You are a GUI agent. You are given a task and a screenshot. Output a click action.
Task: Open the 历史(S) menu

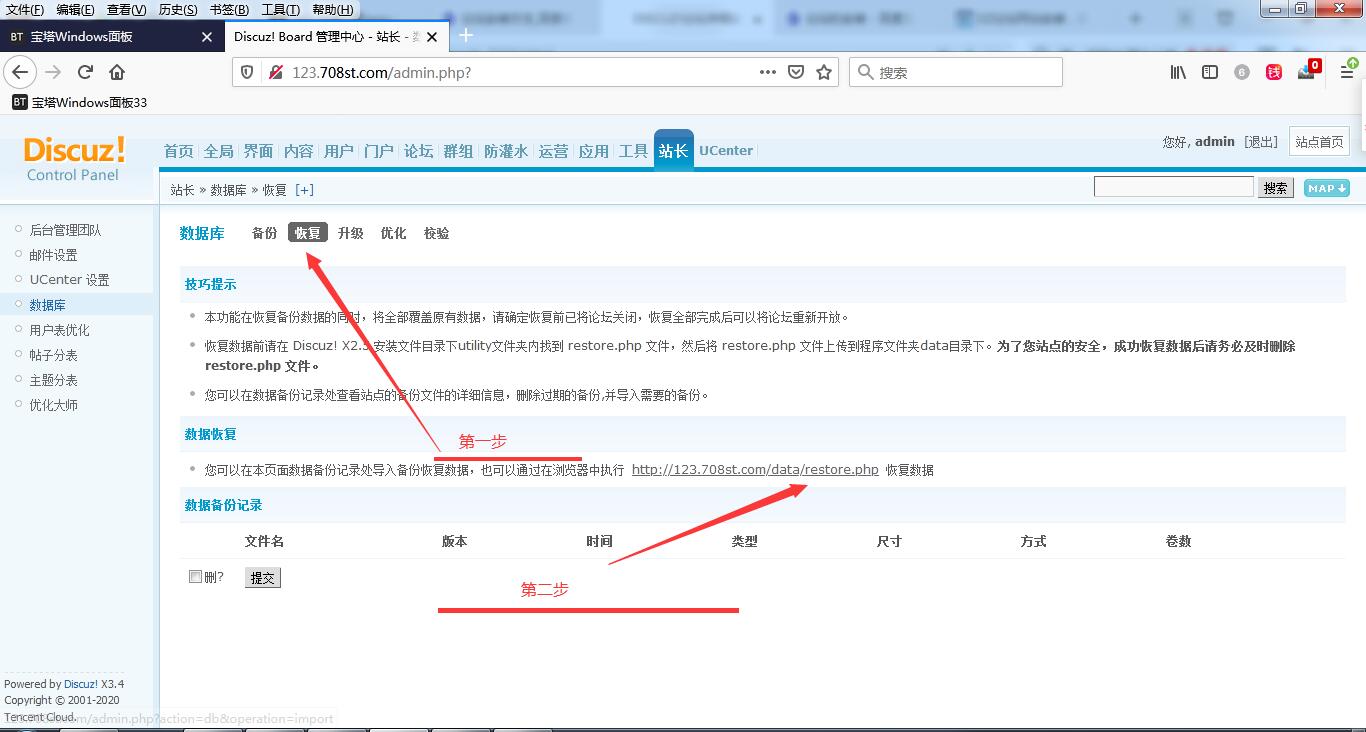click(178, 10)
